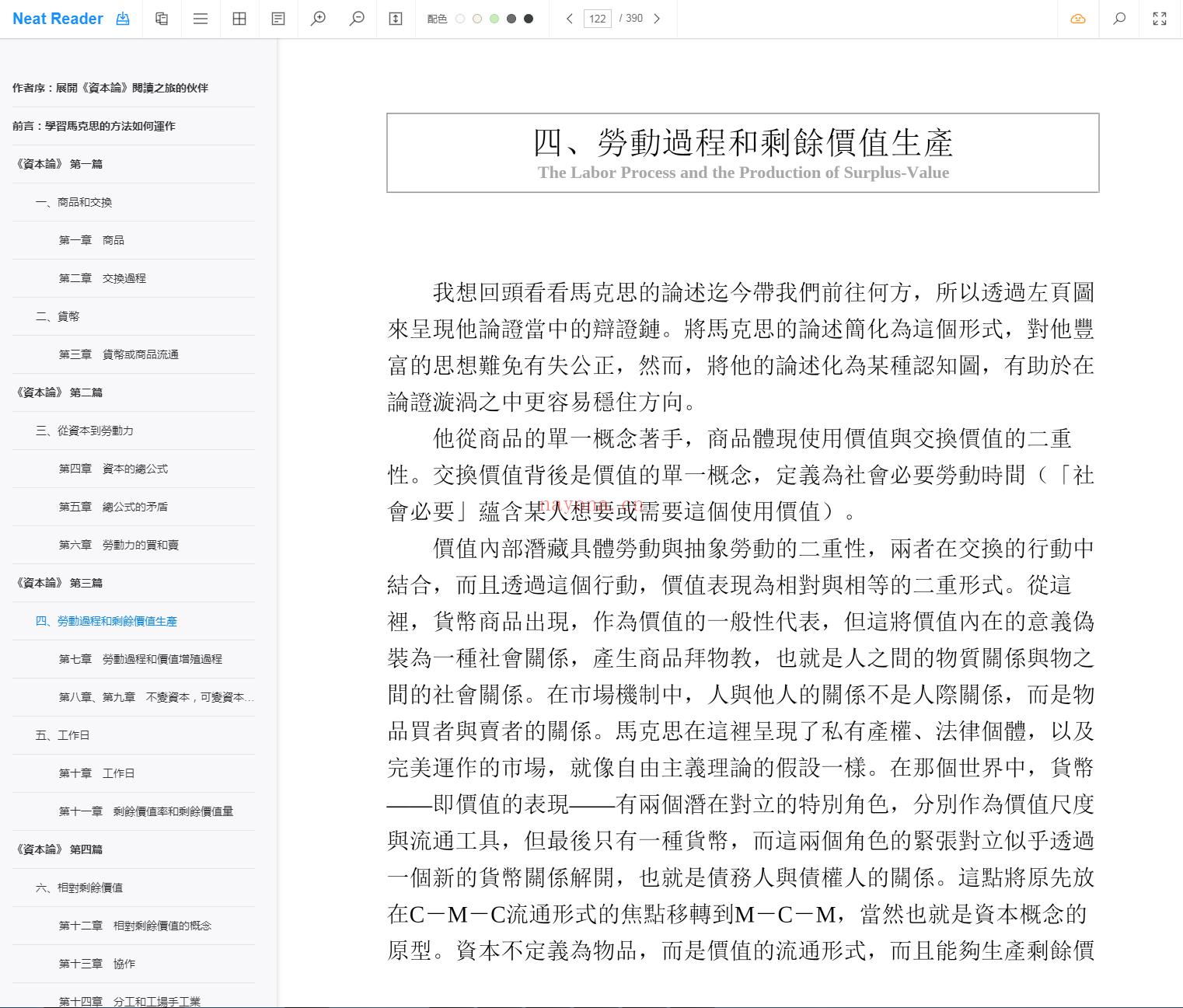Open 前言：學習馬克思的方法如何運作
Viewport: 1183px width, 1008px height.
point(94,126)
